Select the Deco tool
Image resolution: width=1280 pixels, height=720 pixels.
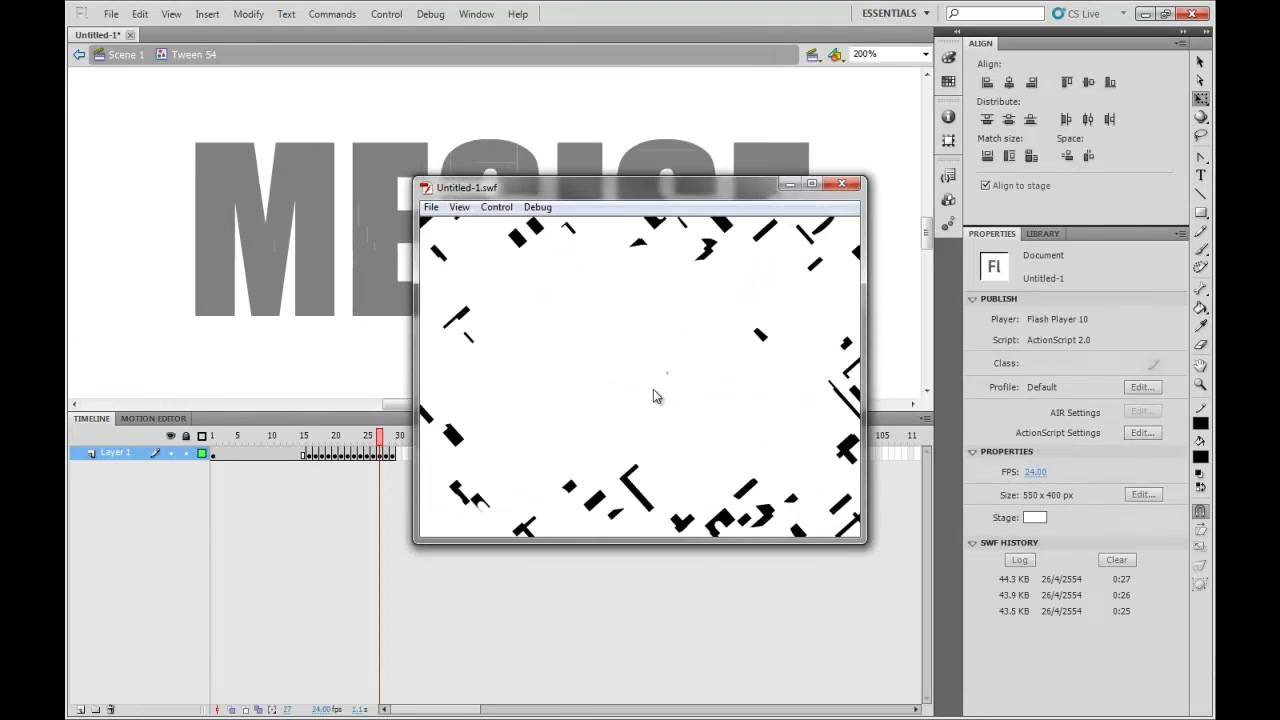point(1200,268)
